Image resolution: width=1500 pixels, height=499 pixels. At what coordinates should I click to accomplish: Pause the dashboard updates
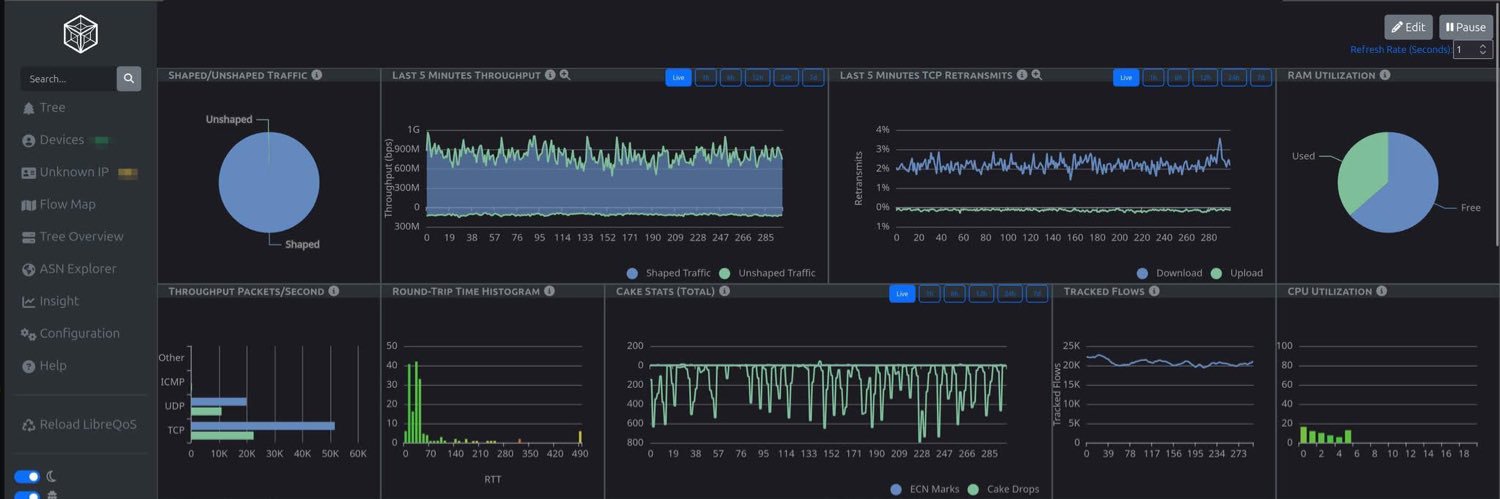1465,27
